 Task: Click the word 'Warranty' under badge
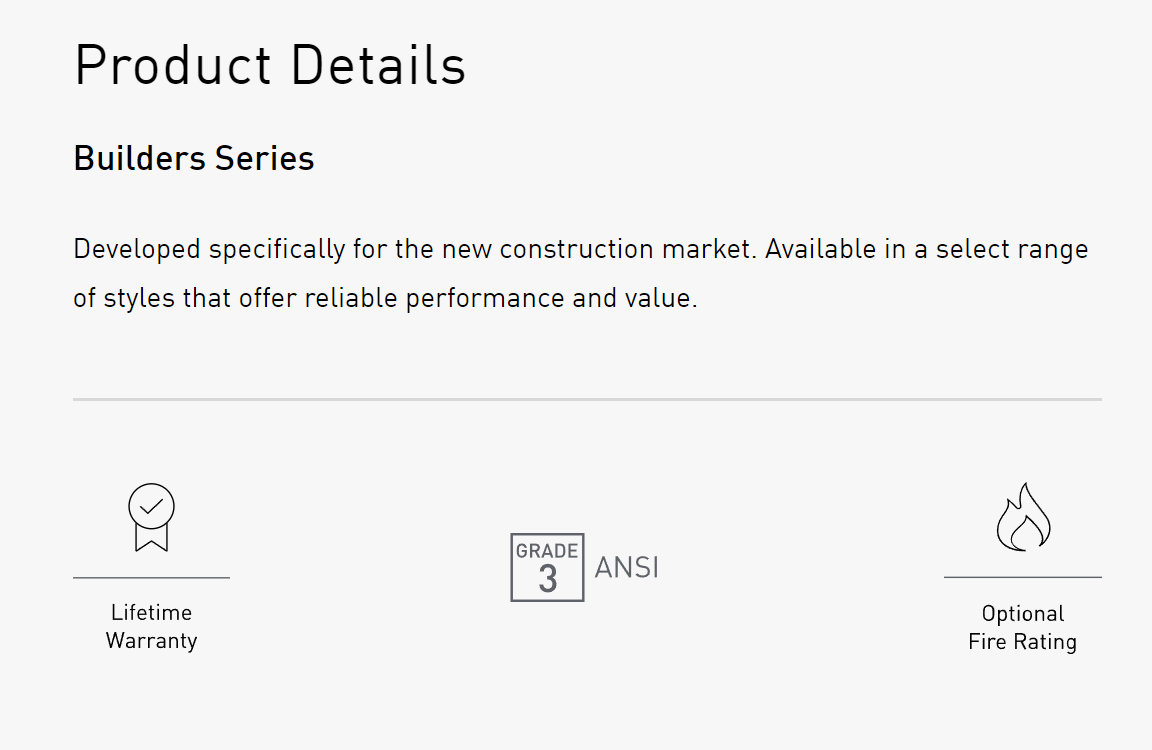pyautogui.click(x=151, y=641)
